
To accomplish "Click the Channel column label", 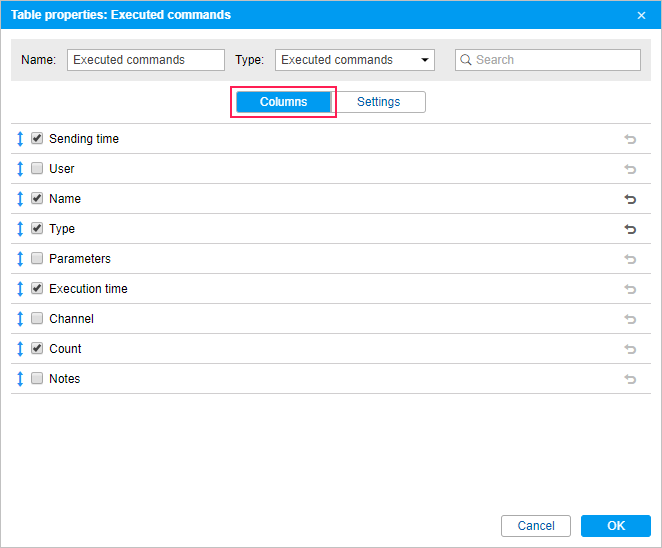I will click(71, 318).
